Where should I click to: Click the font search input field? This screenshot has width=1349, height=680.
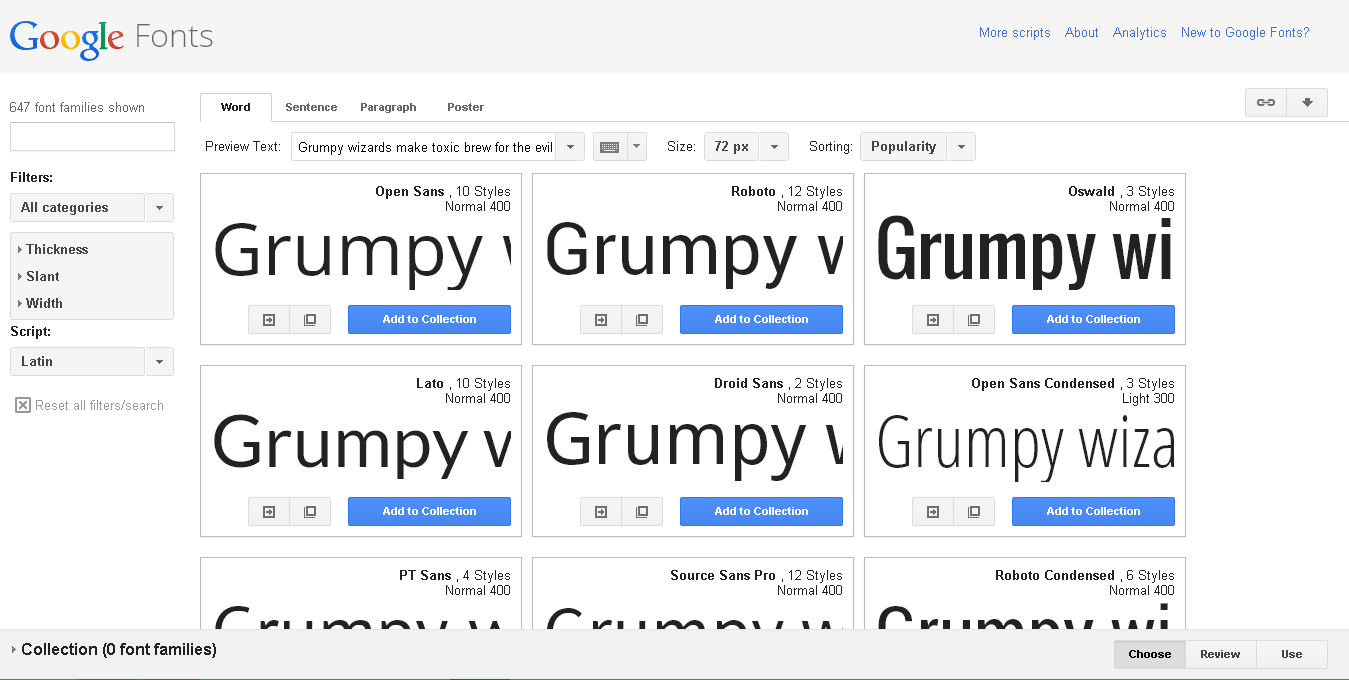click(92, 137)
